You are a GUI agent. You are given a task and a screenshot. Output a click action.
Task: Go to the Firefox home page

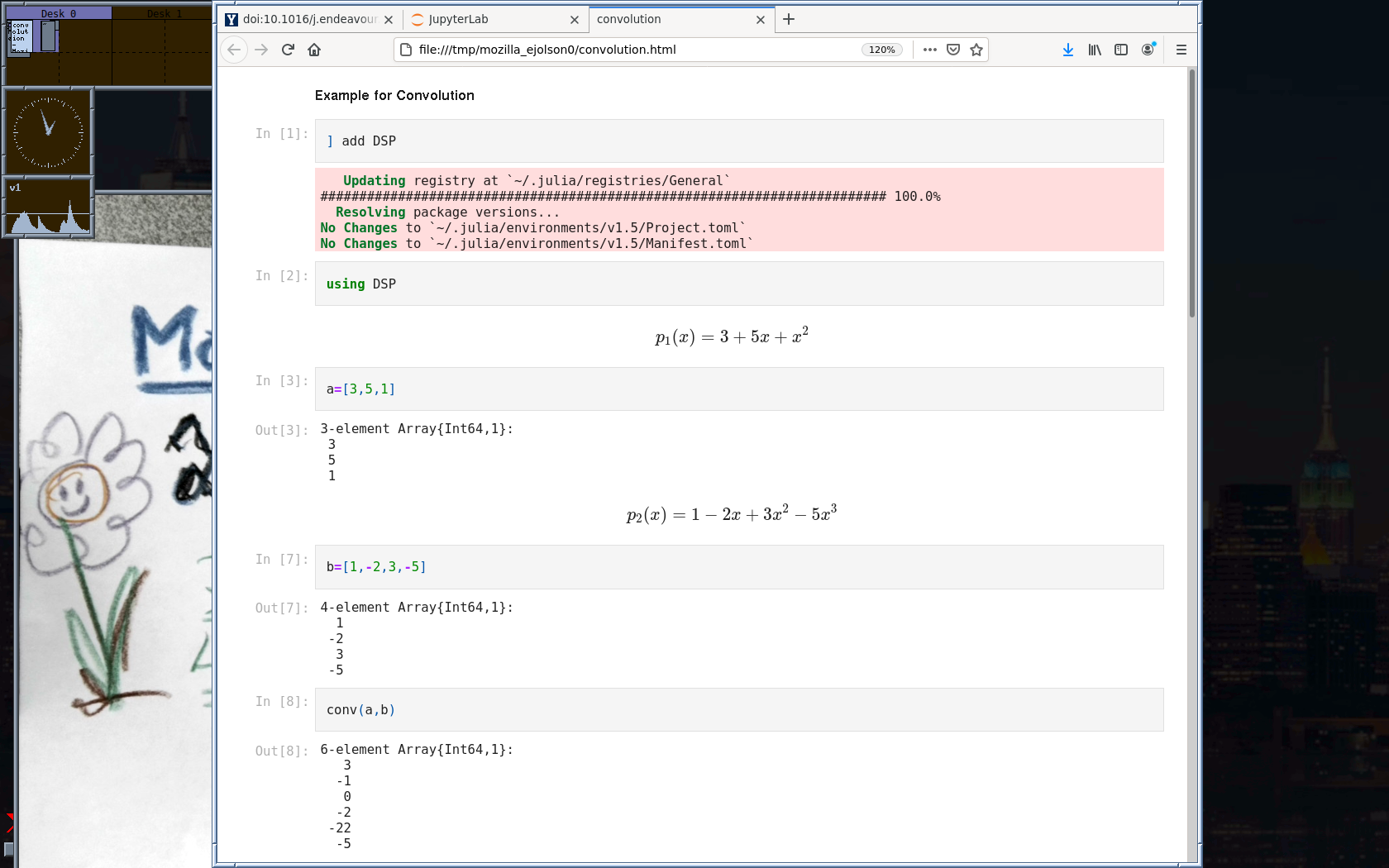click(x=314, y=50)
